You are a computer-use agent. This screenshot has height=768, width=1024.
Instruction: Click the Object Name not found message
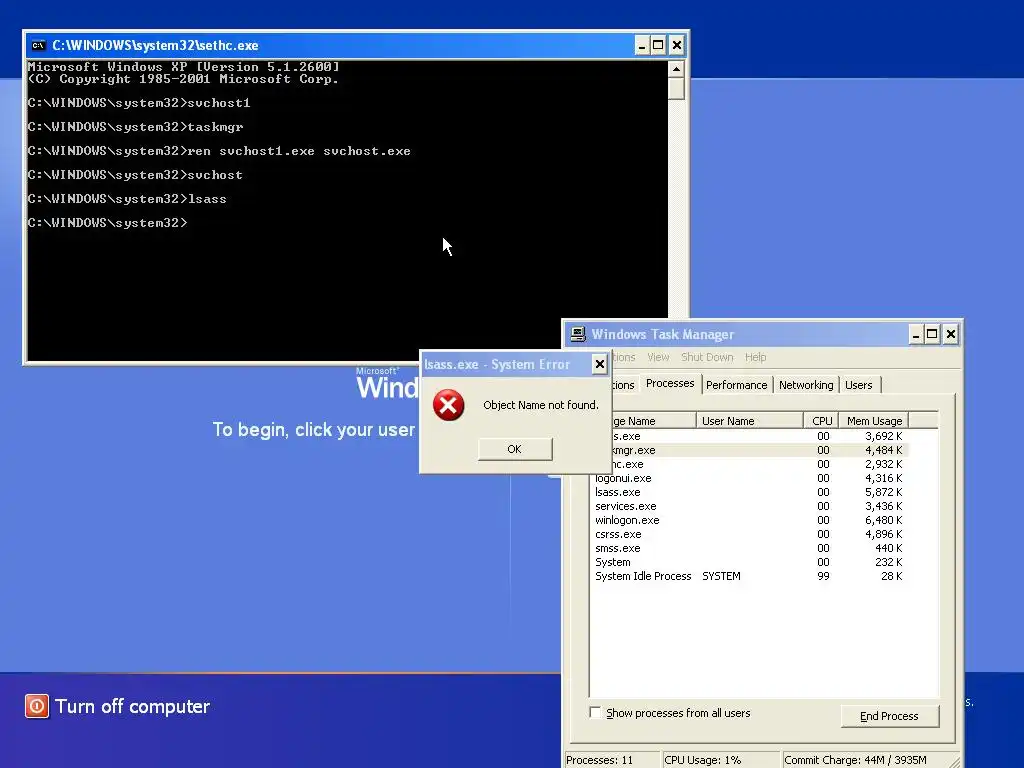pyautogui.click(x=541, y=405)
